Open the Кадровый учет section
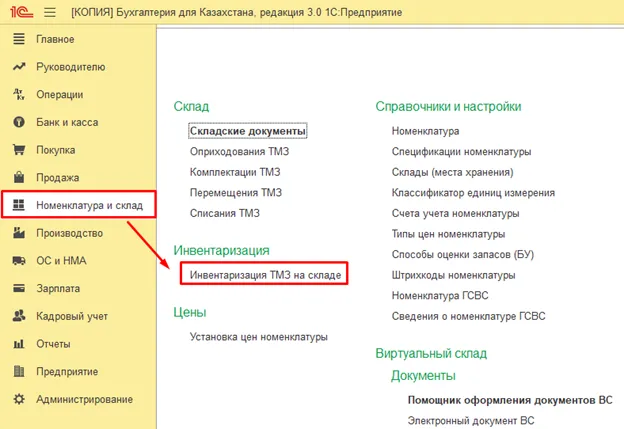The width and height of the screenshot is (624, 429). tap(72, 316)
